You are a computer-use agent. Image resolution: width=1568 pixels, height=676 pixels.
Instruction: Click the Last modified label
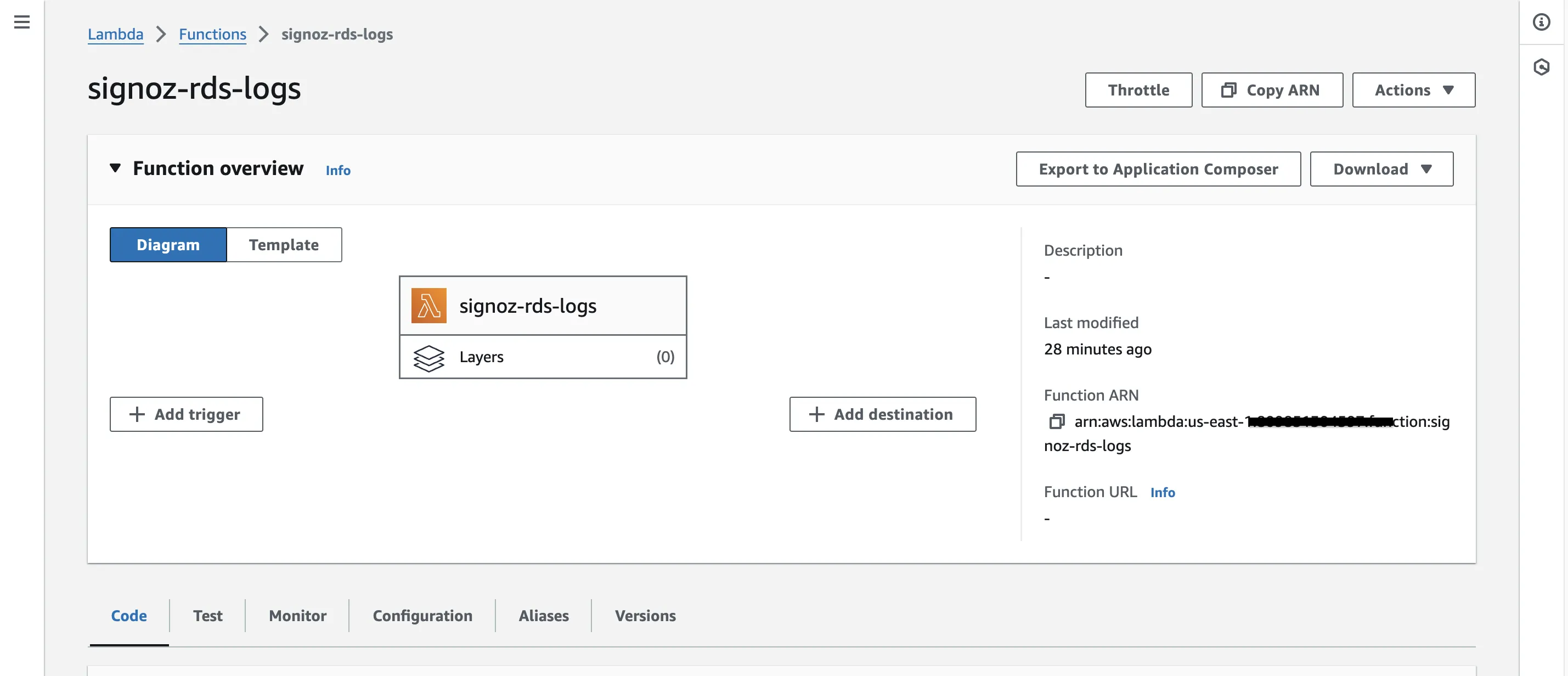pos(1091,323)
